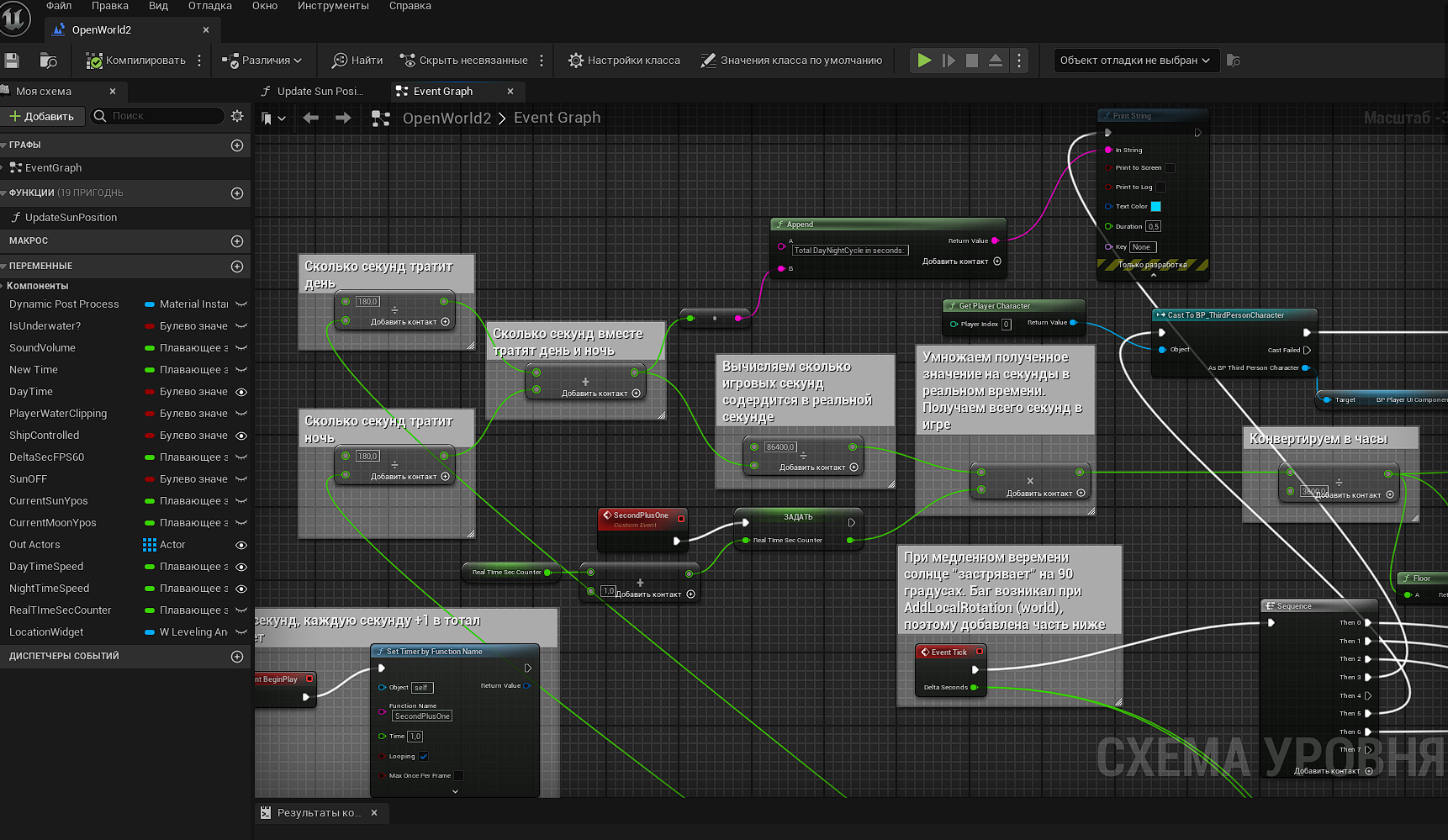
Task: Enable Print to Screen checkbox
Action: coord(1170,168)
